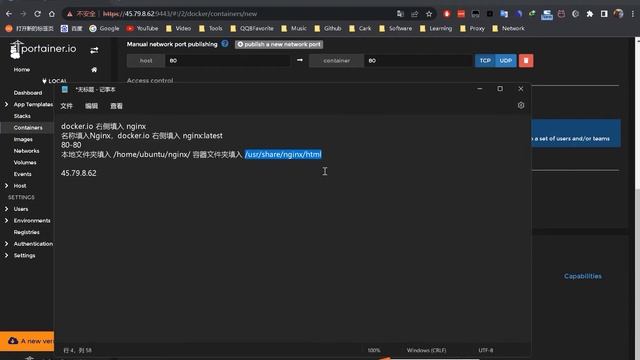Click the host port input field
Viewport: 640px width, 360px height.
pos(227,60)
